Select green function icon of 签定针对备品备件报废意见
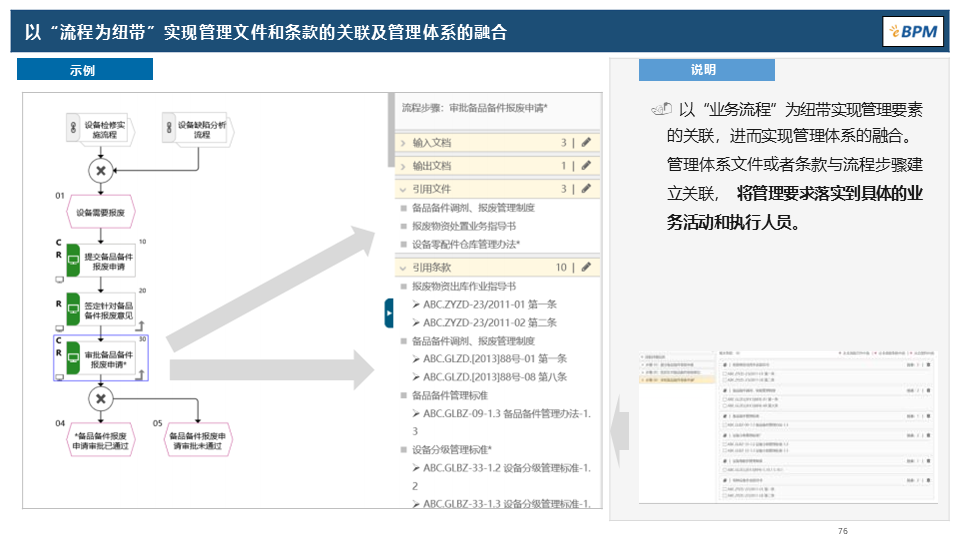Viewport: 960px width, 540px height. (x=73, y=309)
